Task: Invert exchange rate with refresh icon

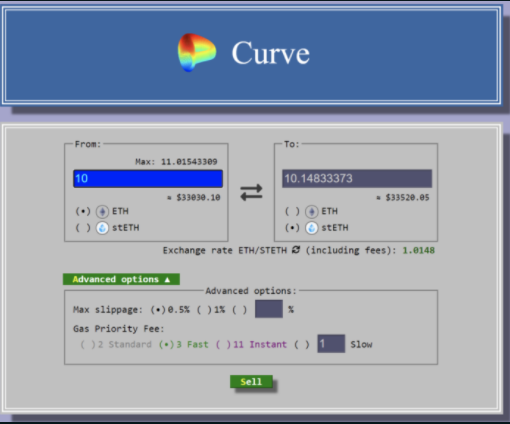Action: [296, 250]
